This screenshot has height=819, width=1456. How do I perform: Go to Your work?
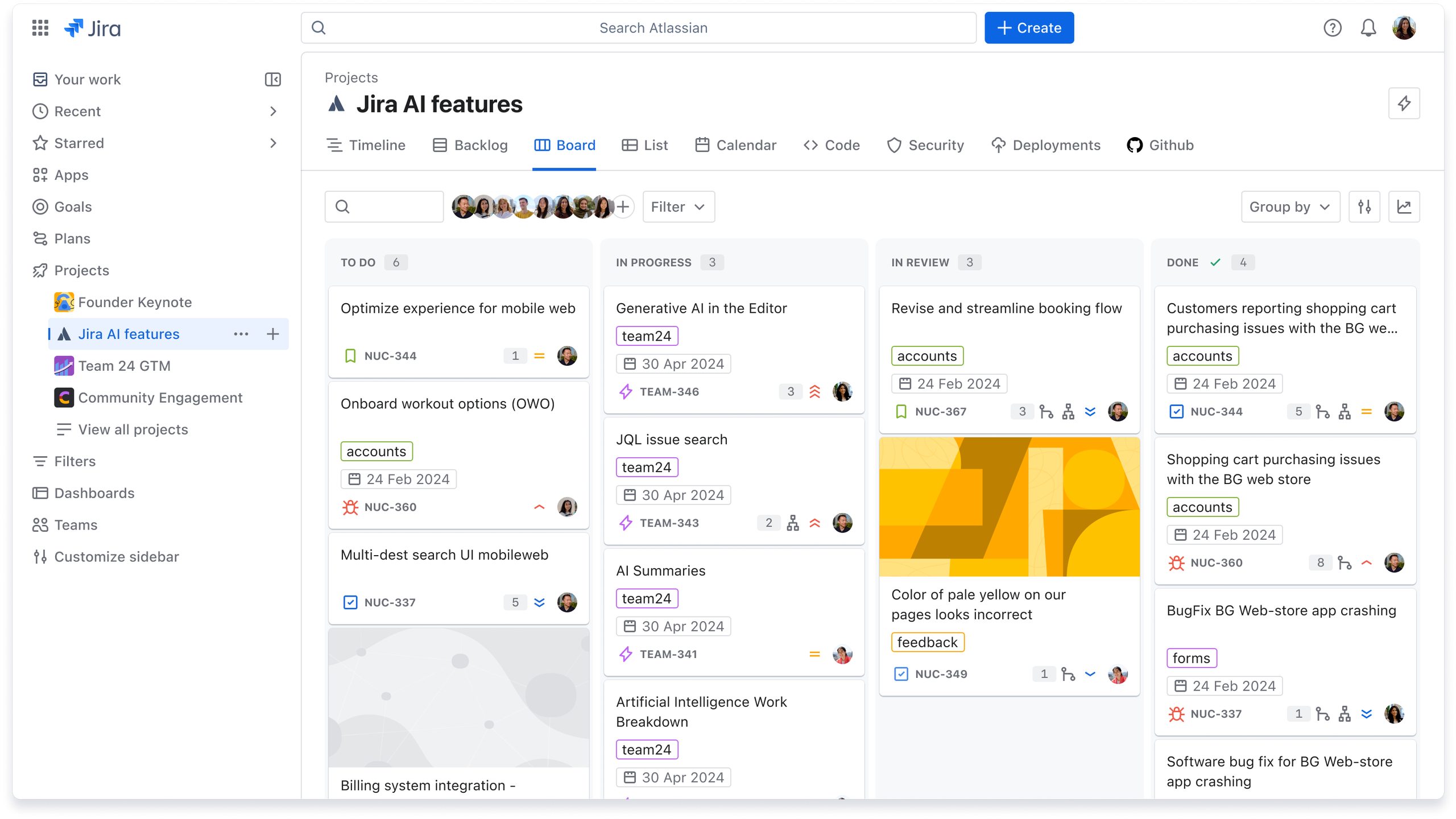click(76, 79)
